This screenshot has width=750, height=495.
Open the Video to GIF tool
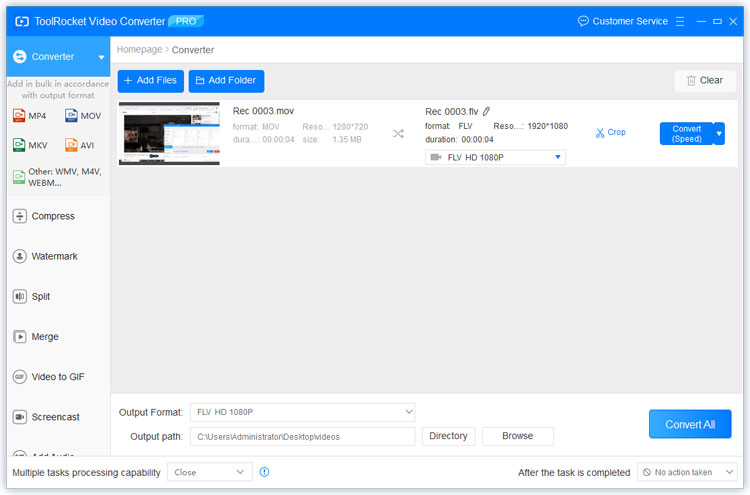(x=49, y=377)
